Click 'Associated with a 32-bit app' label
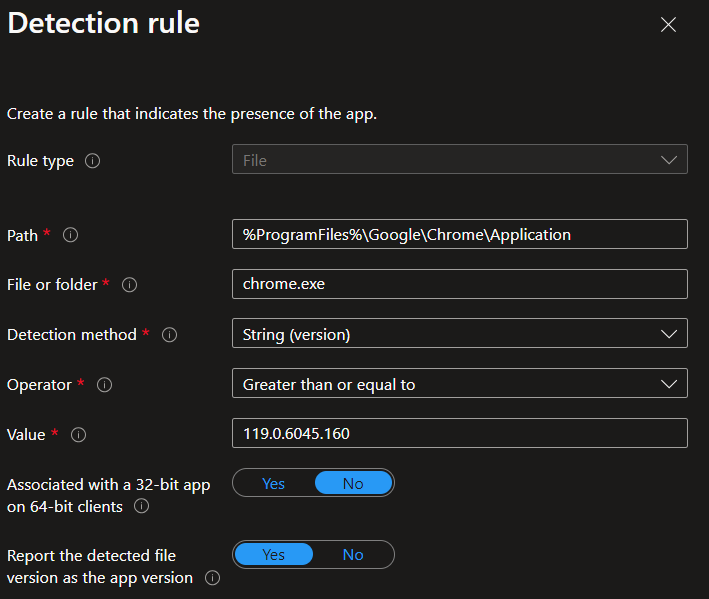Screen dimensions: 709x599 point(109,495)
